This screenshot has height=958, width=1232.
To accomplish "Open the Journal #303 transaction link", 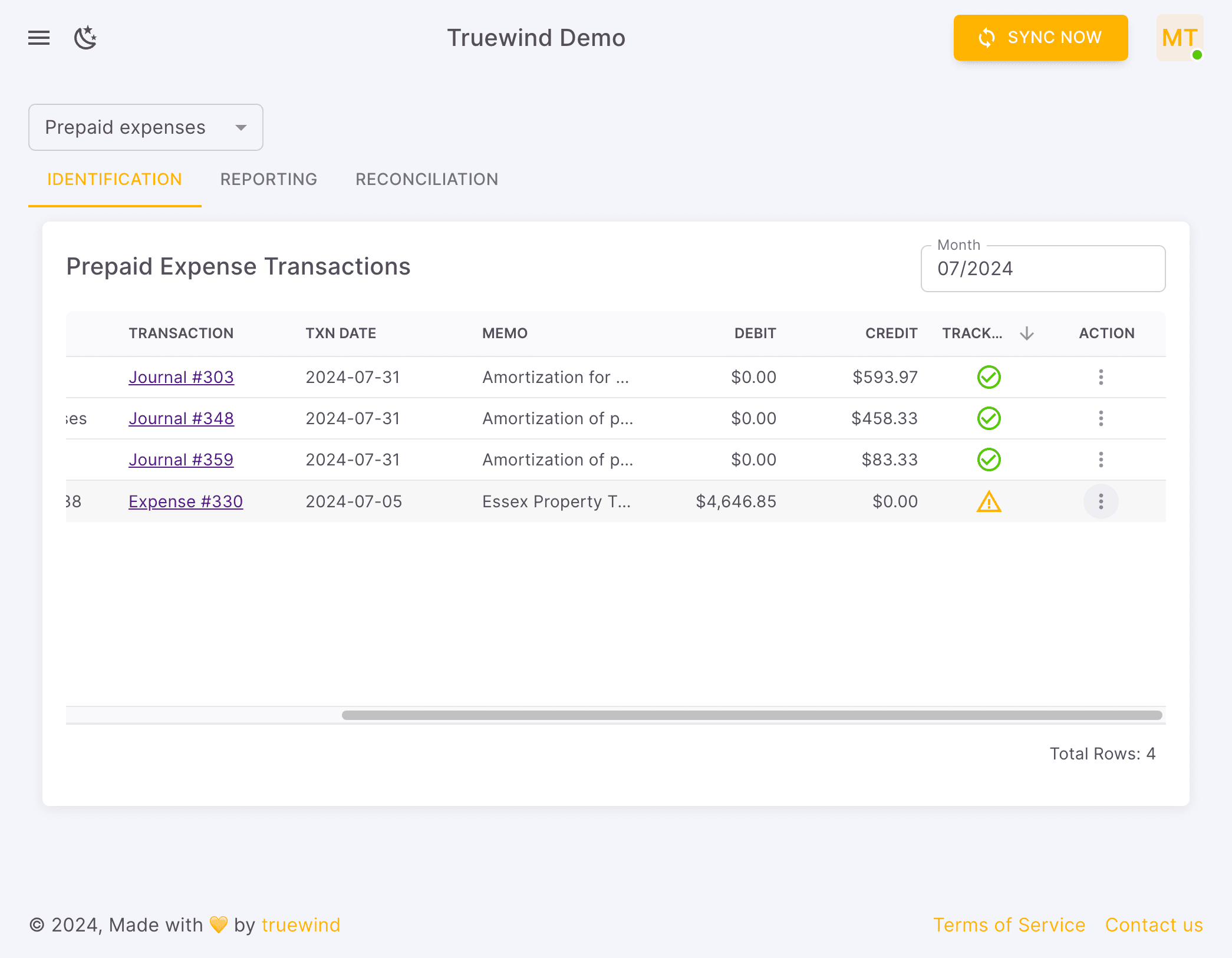I will click(181, 377).
